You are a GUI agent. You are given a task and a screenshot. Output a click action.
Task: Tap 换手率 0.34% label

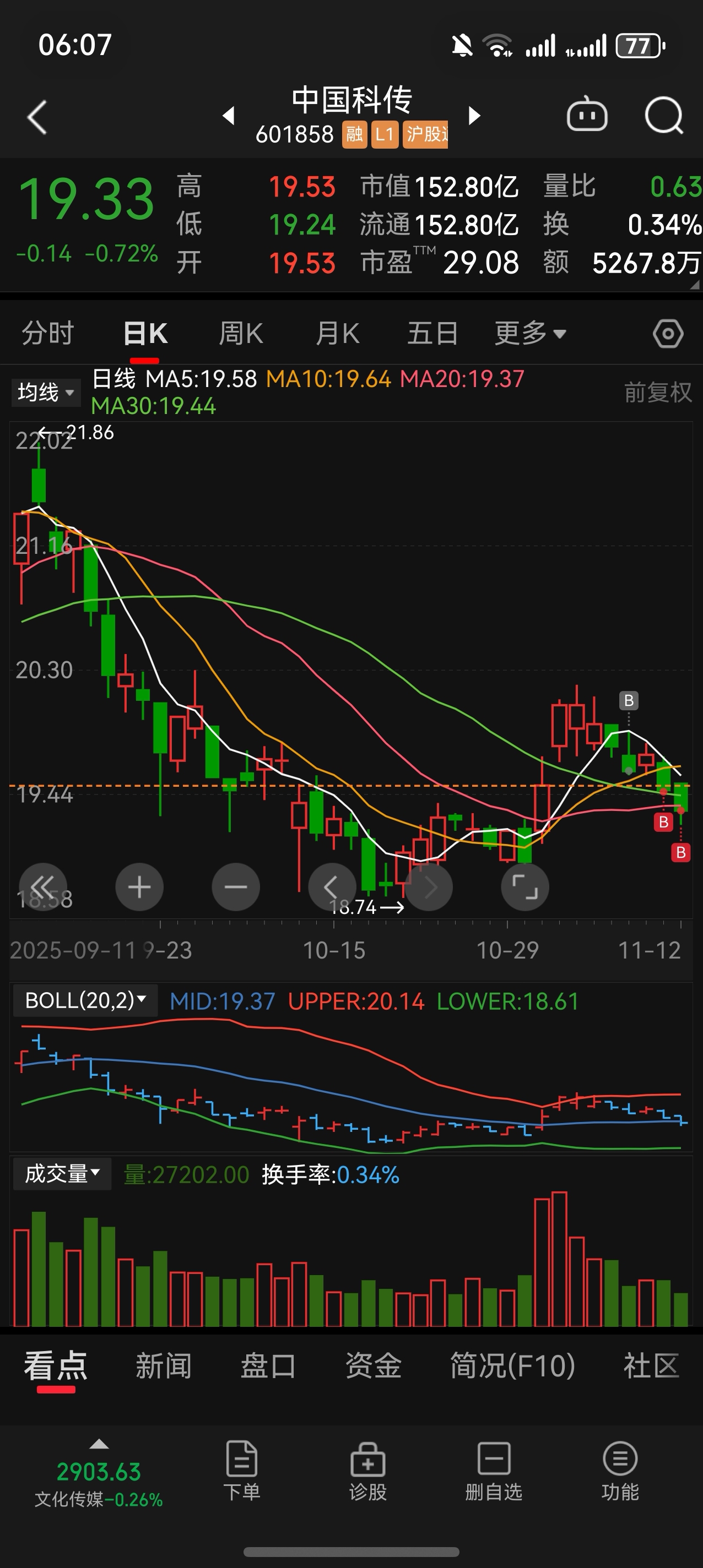331,1174
